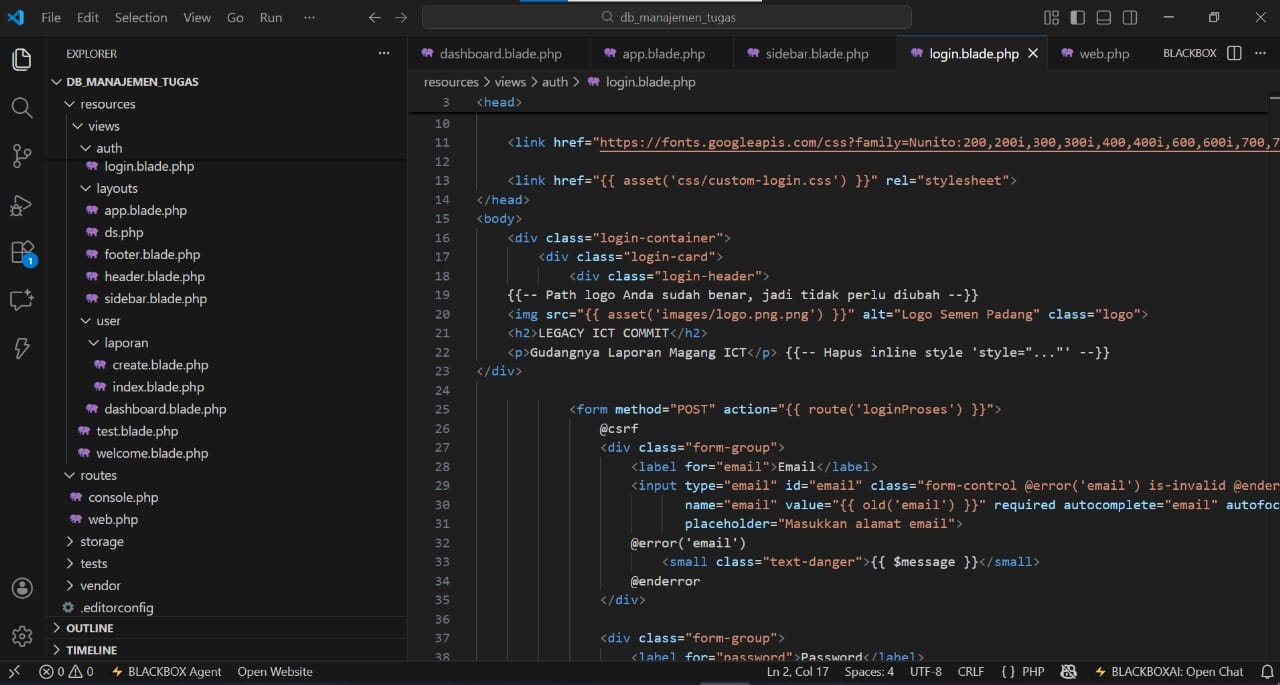Open the Extensions view icon
1280x685 pixels.
22,252
